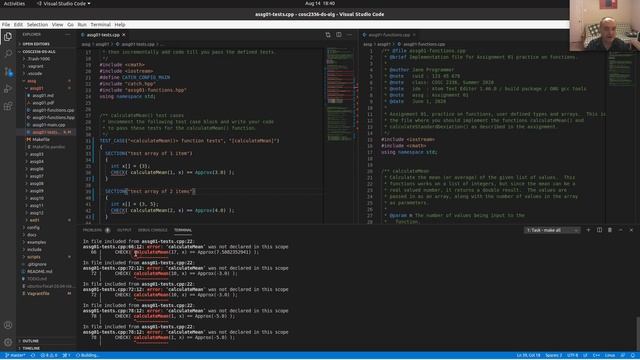Close the assg01-tests.cpp tab

click(x=124, y=35)
